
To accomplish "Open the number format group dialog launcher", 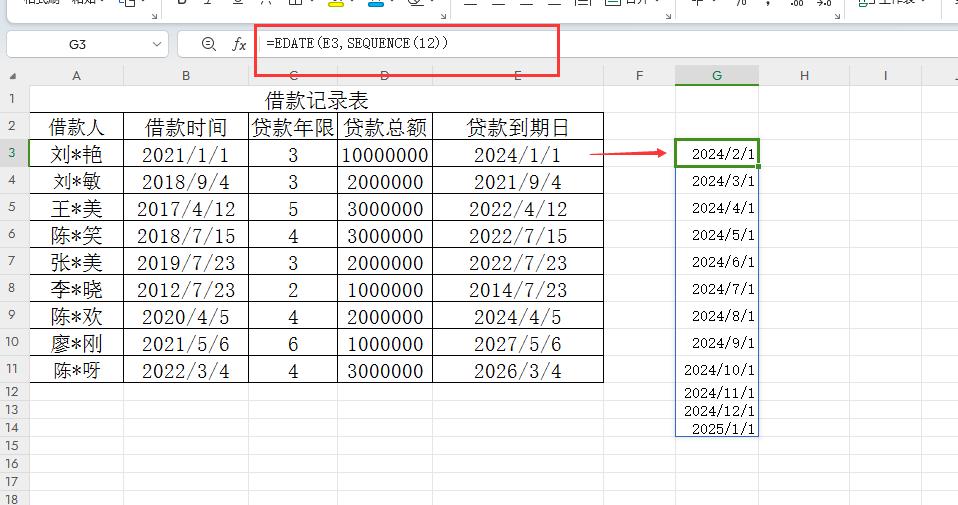I will click(x=837, y=16).
